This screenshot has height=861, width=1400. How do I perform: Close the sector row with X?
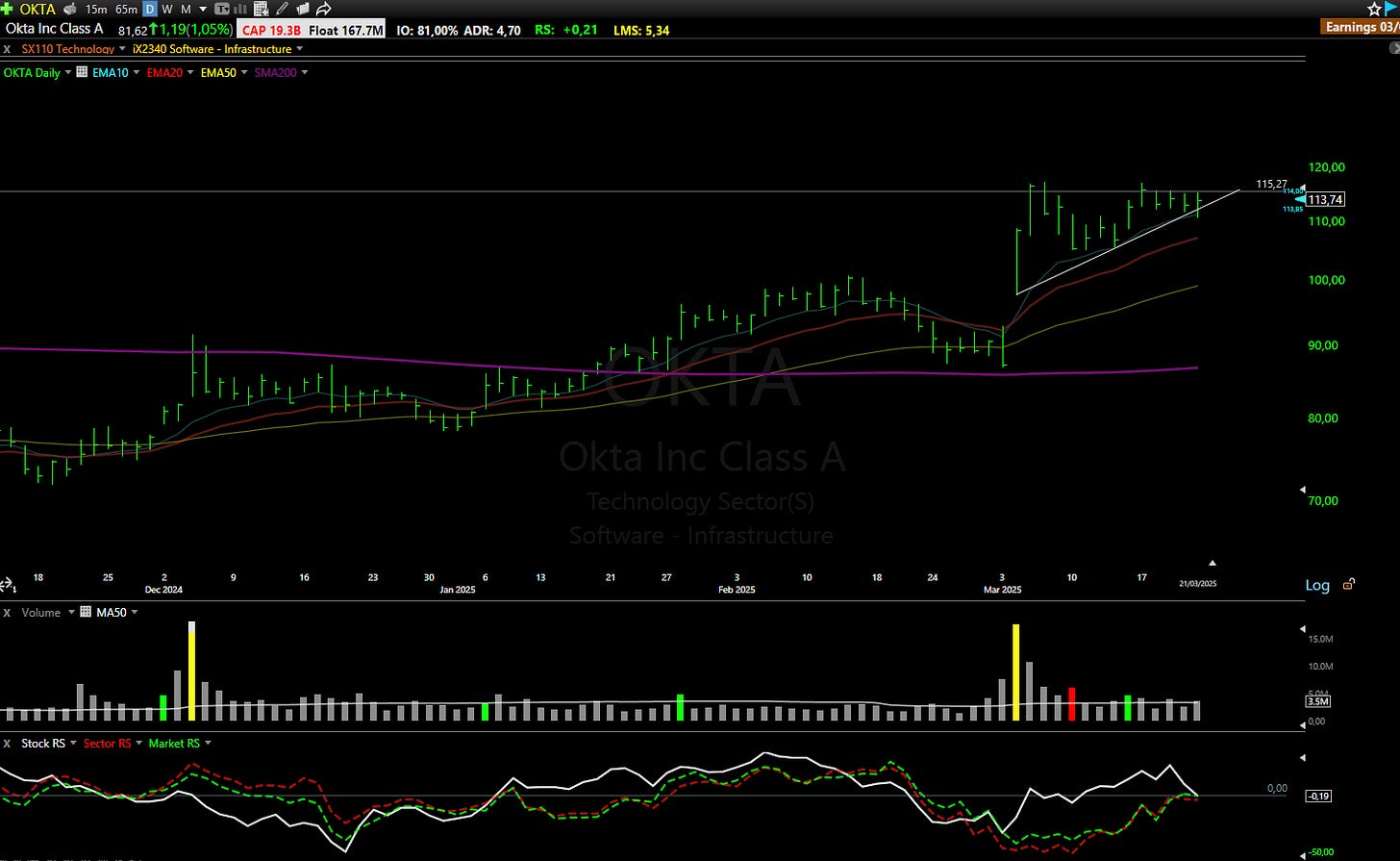pos(7,49)
